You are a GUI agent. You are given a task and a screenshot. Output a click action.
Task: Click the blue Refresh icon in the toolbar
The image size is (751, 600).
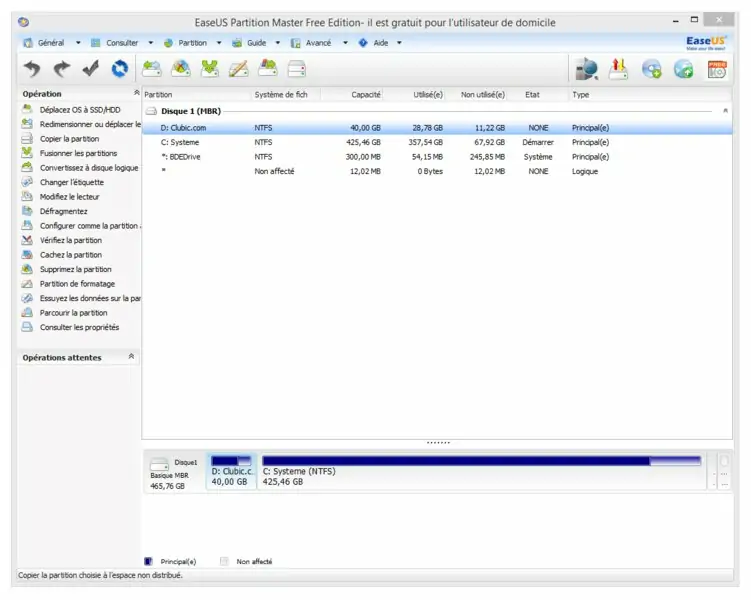[120, 69]
